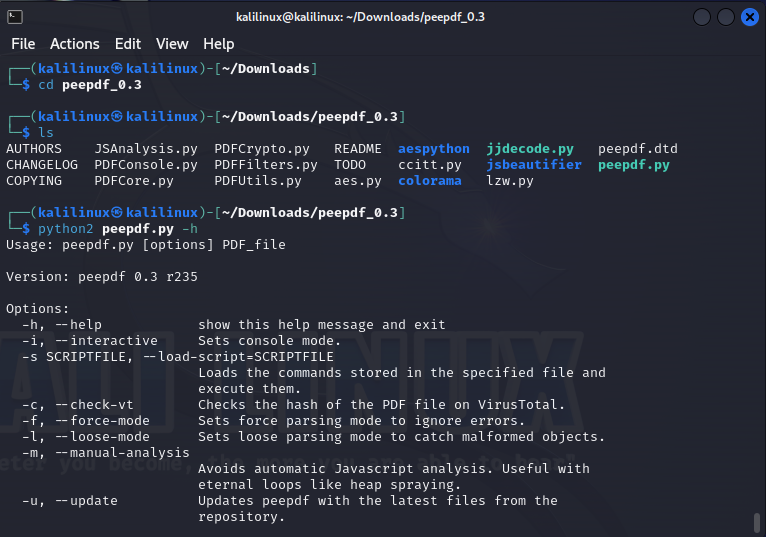Open the View menu
Viewport: 766px width, 537px height.
172,44
